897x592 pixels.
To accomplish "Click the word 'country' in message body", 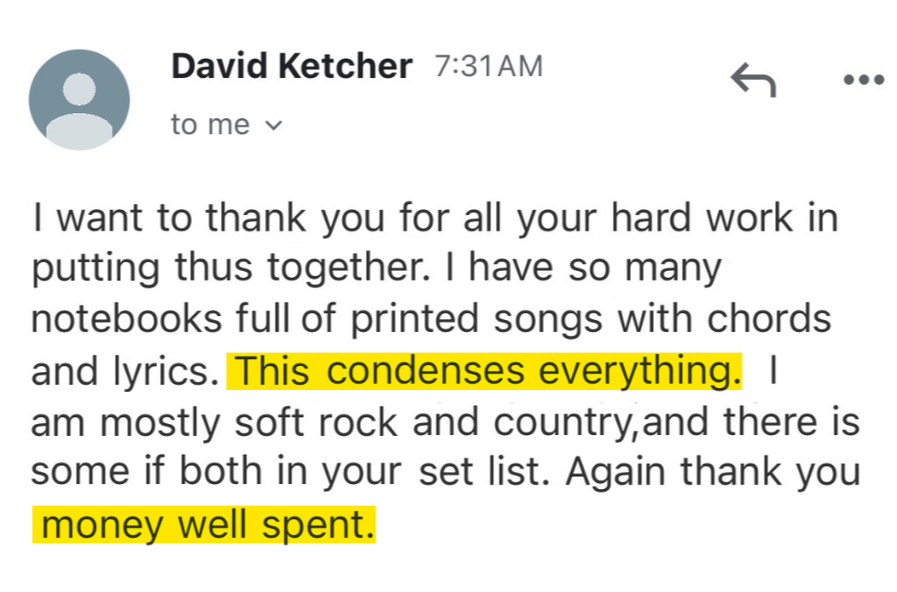I will coord(564,424).
